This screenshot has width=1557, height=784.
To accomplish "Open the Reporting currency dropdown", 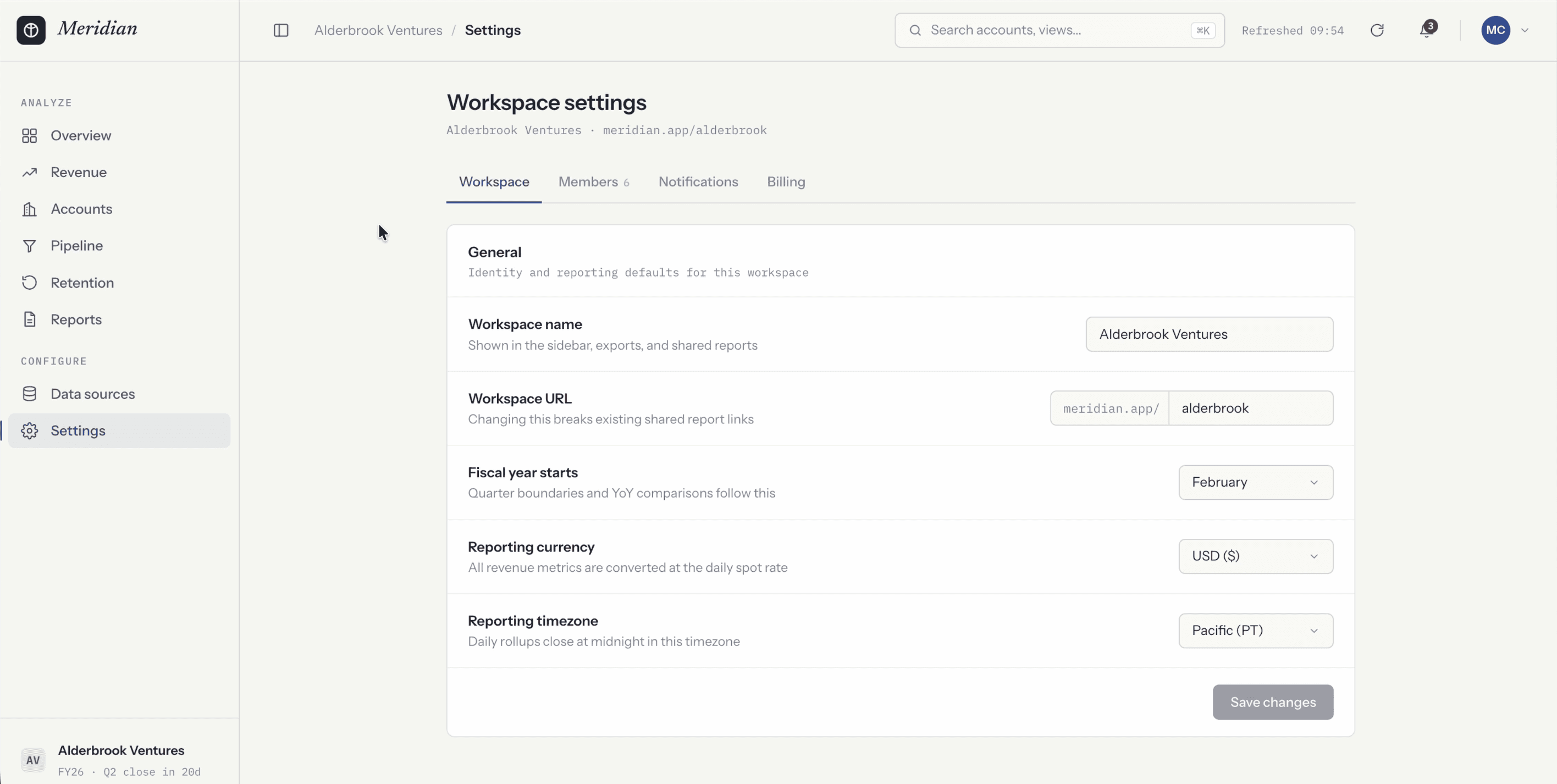I will tap(1256, 556).
